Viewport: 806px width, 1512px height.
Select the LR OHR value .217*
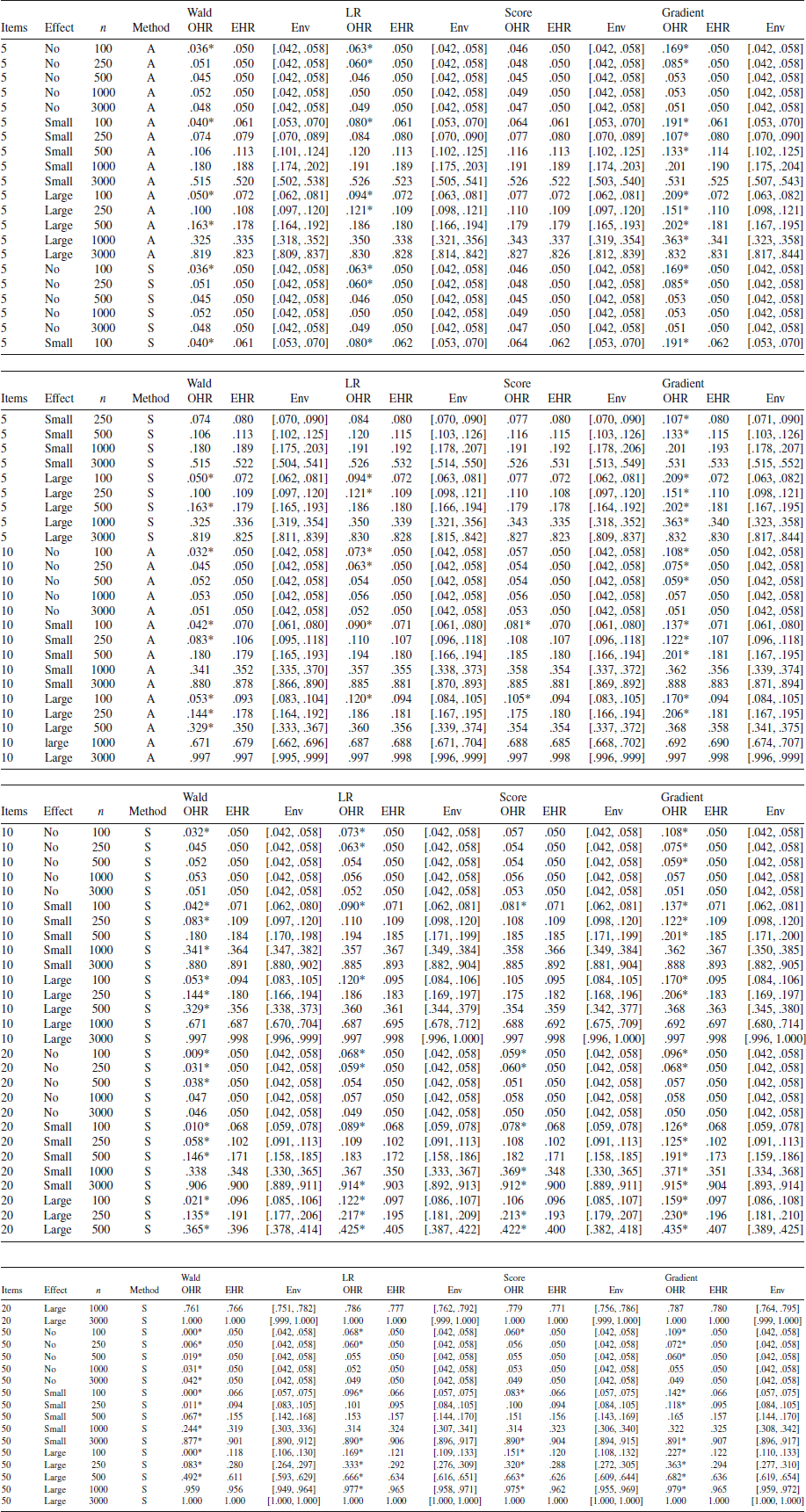point(352,1215)
